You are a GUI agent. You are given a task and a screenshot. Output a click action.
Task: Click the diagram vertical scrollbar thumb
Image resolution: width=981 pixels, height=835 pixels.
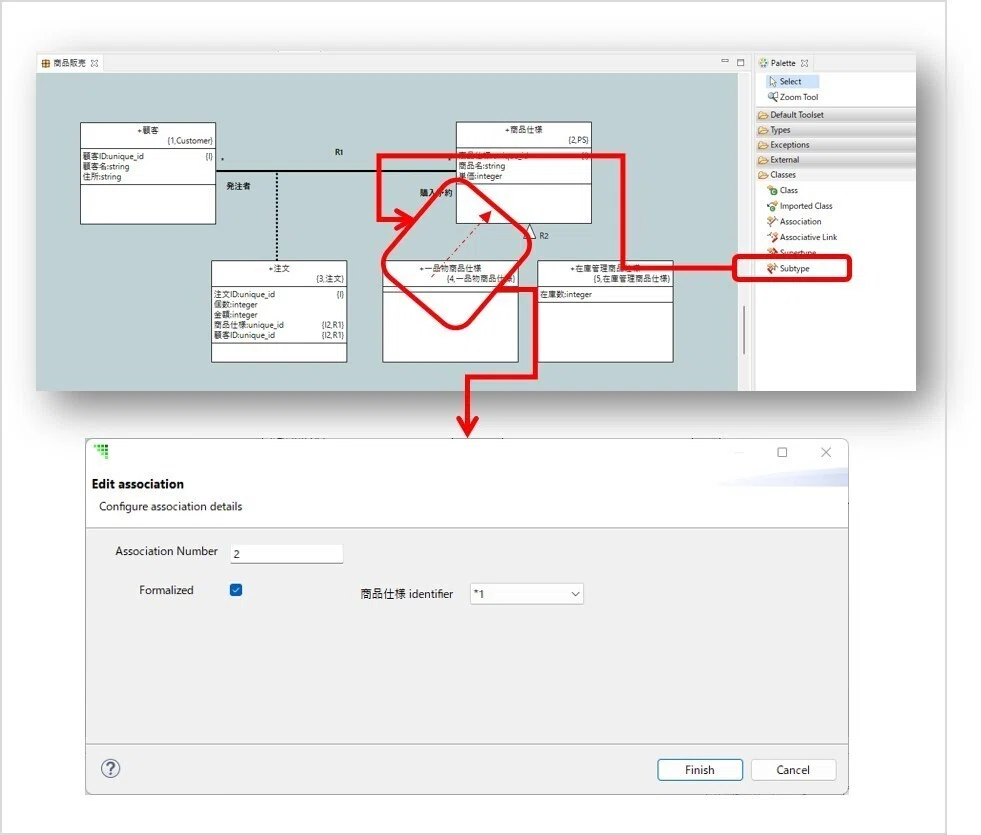(x=744, y=330)
